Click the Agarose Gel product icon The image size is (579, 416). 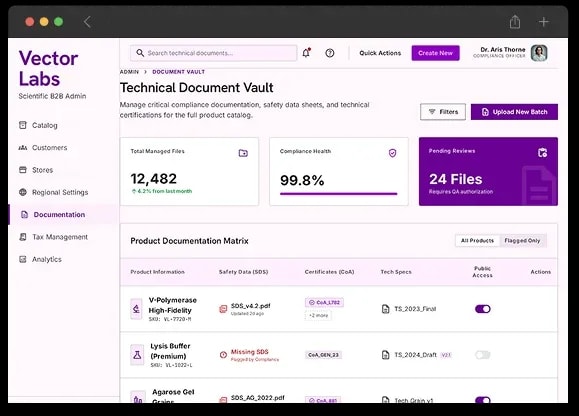click(x=137, y=398)
